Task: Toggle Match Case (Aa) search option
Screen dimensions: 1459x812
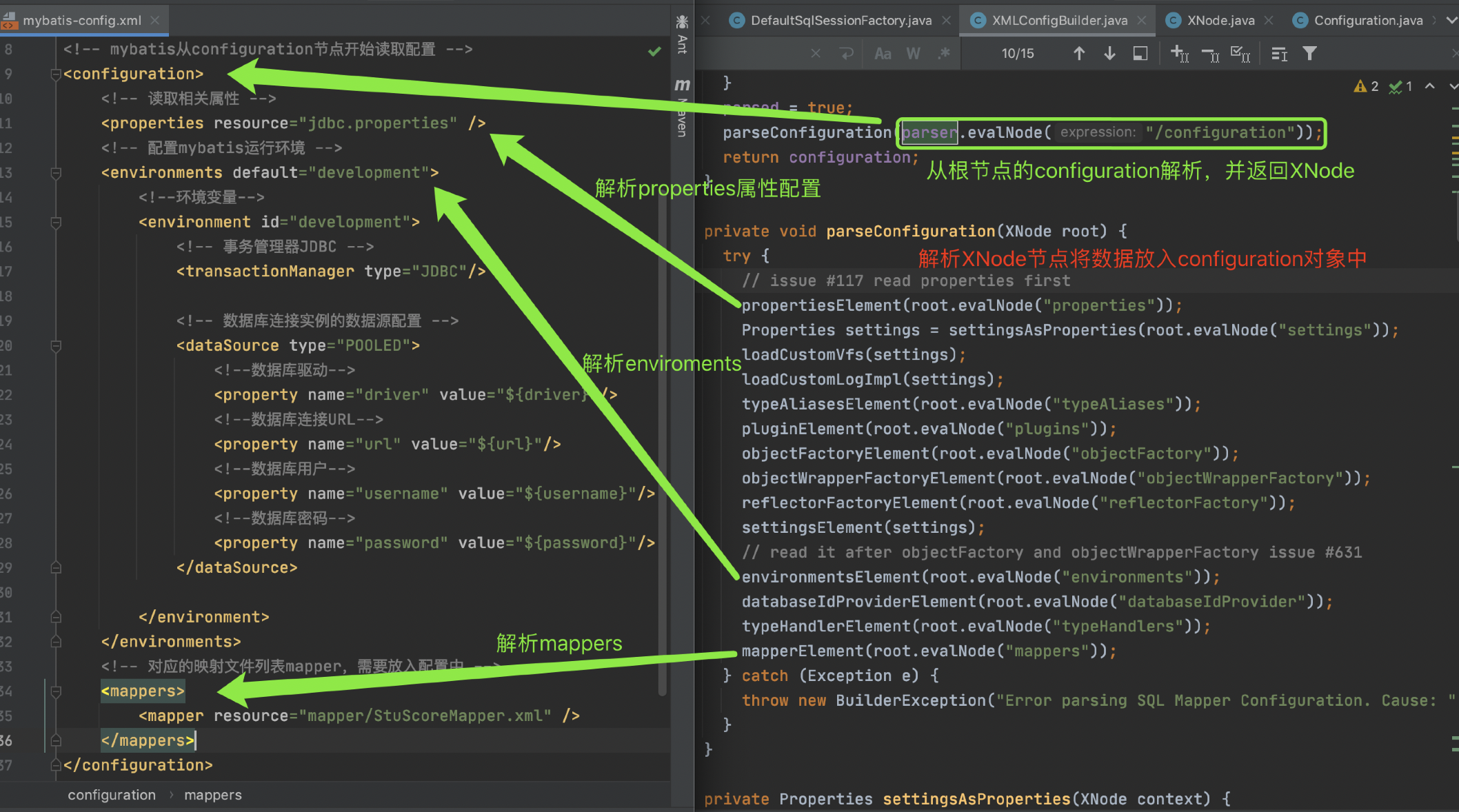Action: [x=883, y=54]
